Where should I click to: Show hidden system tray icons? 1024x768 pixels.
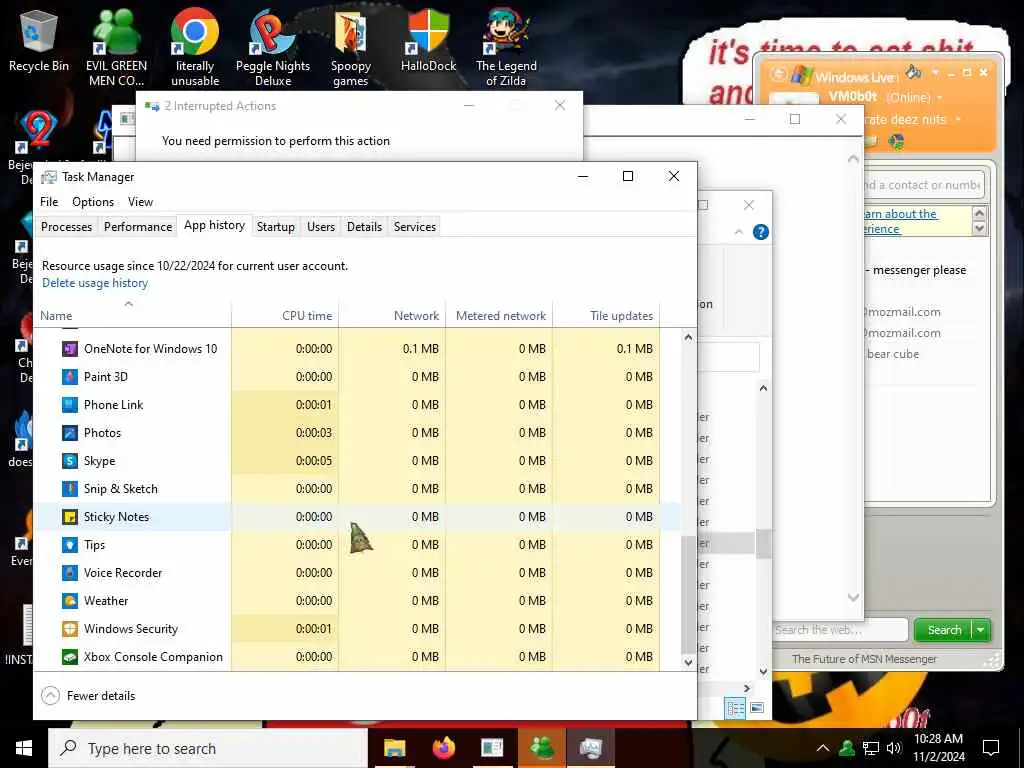pos(823,748)
